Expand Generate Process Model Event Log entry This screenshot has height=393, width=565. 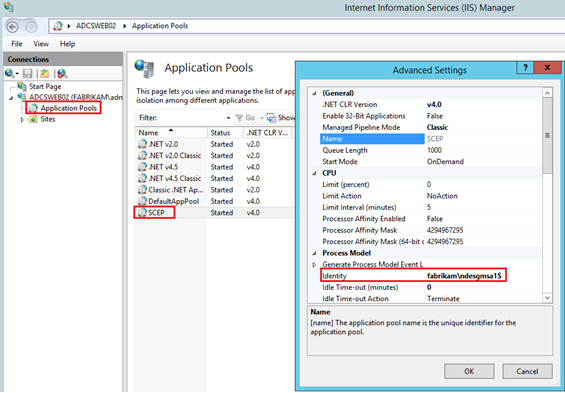click(x=314, y=264)
